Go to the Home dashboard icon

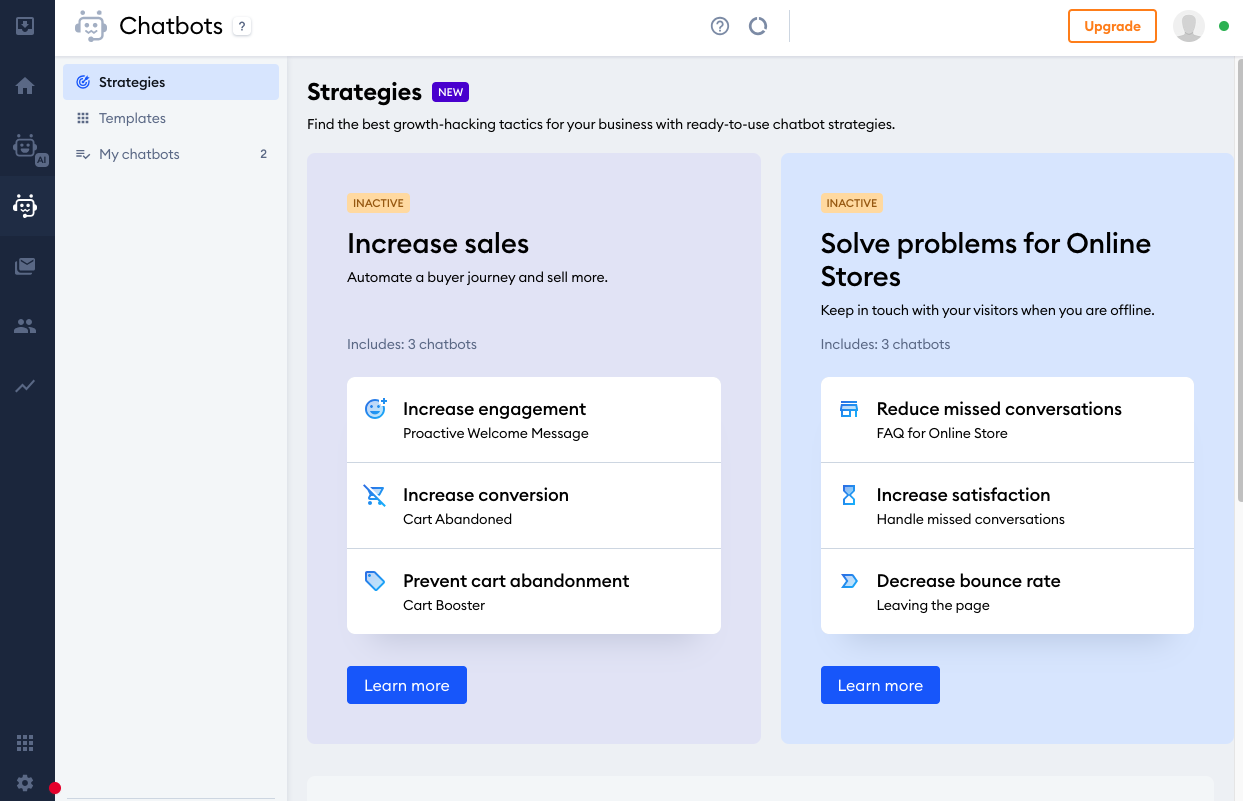point(25,86)
